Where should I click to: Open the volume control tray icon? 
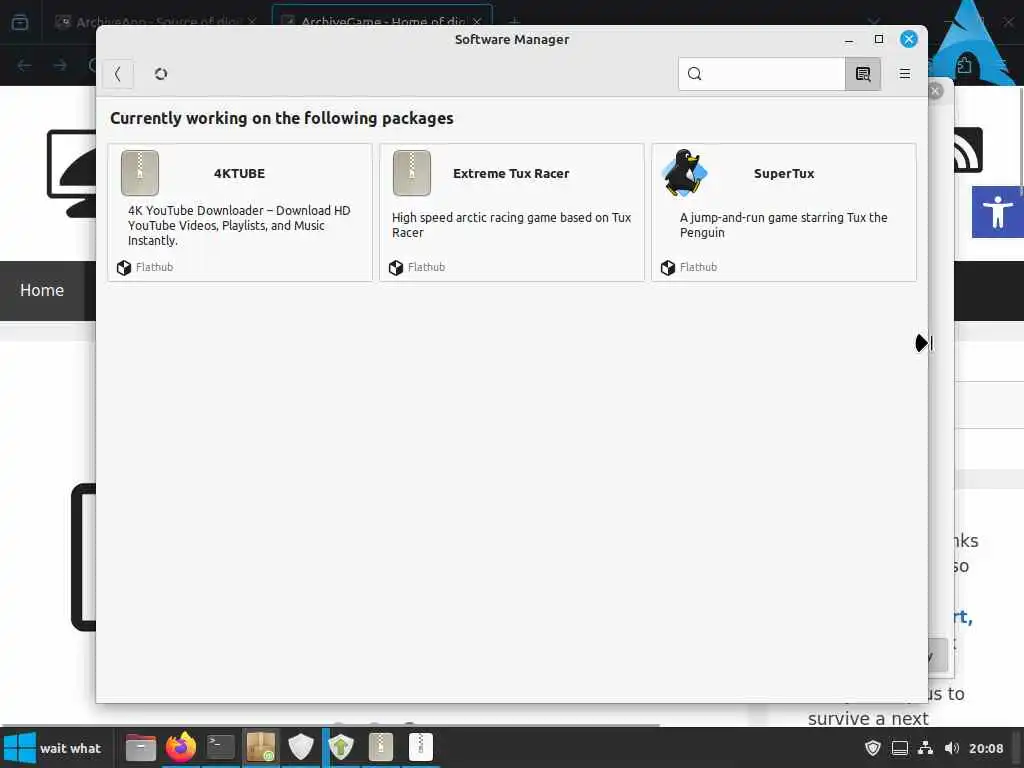tap(952, 748)
